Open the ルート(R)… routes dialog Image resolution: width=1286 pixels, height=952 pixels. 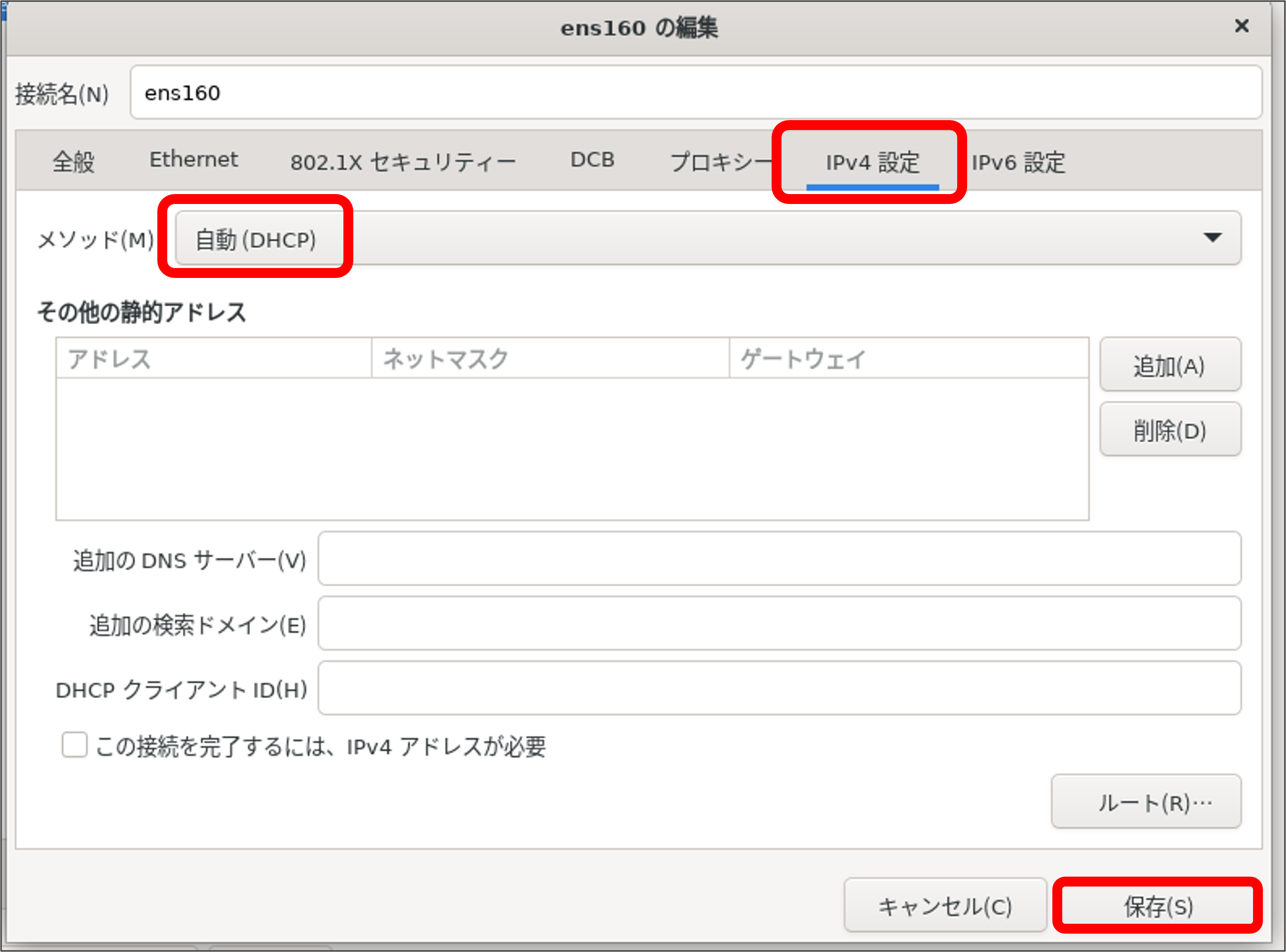click(1146, 802)
